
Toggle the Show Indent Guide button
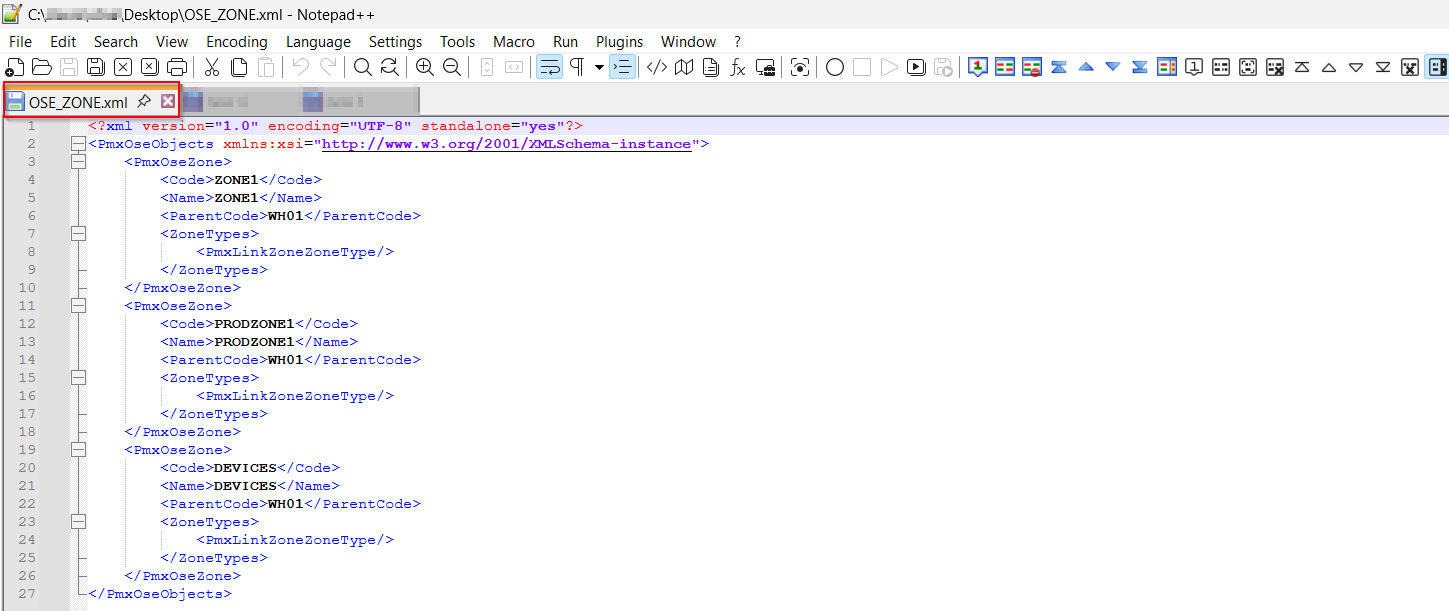tap(622, 67)
